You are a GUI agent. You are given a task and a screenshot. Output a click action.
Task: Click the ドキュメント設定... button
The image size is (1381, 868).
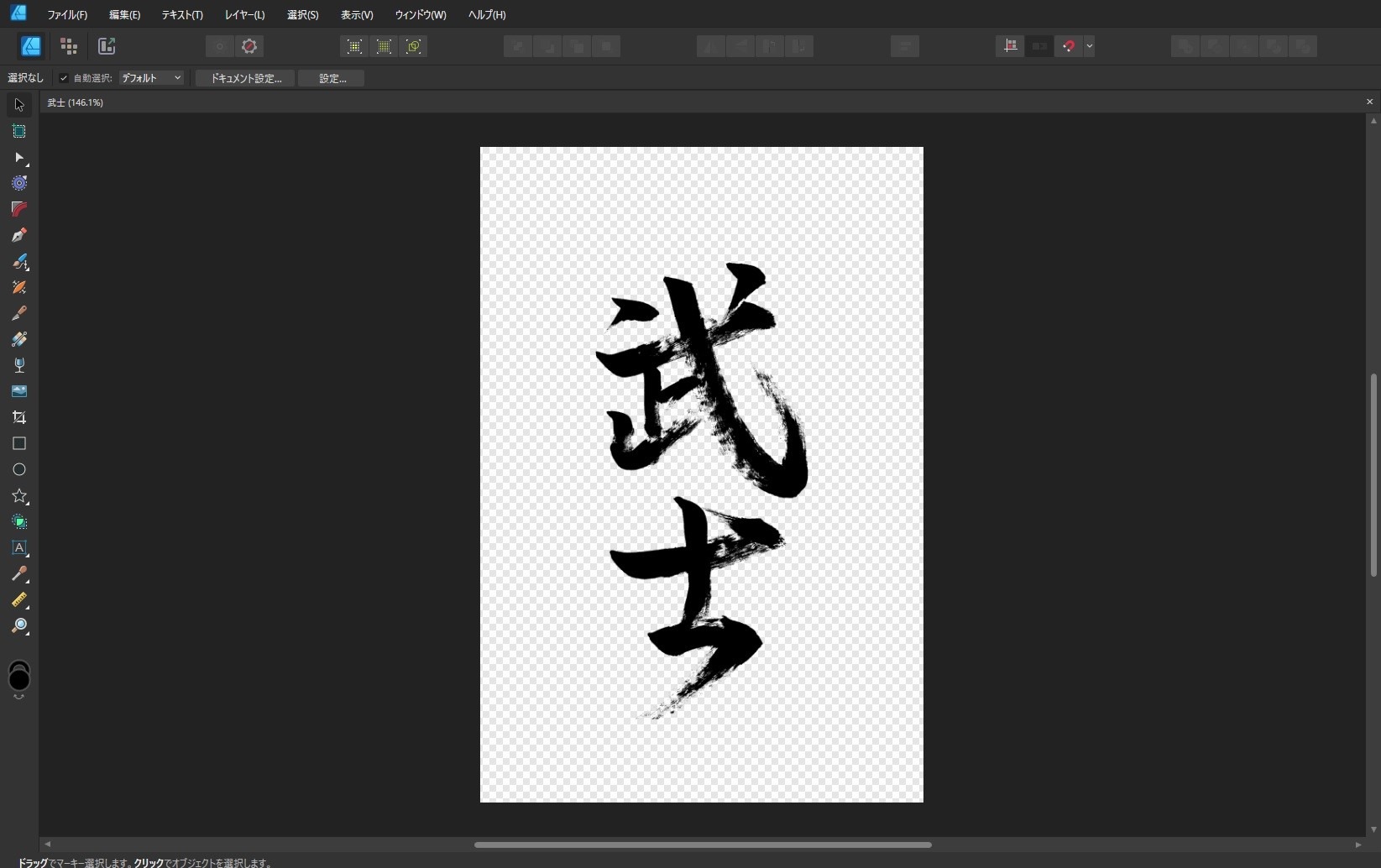pos(245,78)
